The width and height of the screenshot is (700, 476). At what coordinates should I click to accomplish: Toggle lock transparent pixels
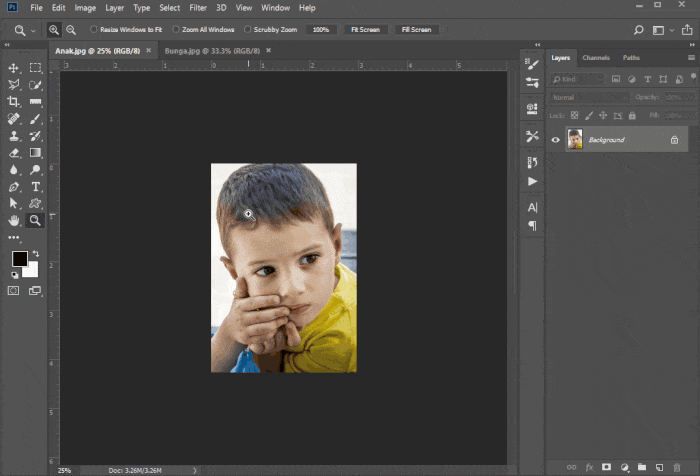pyautogui.click(x=575, y=116)
